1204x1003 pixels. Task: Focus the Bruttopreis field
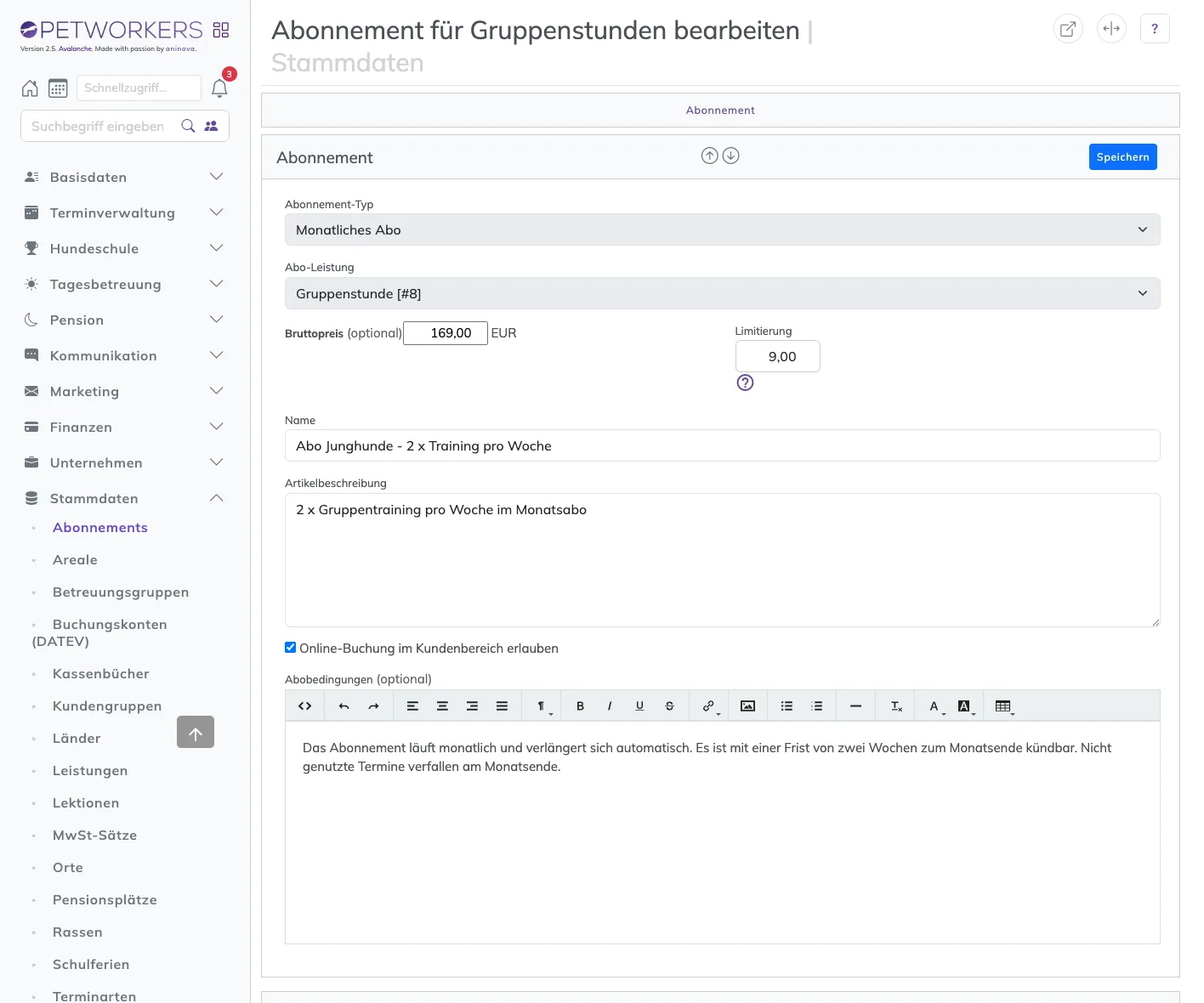click(446, 333)
